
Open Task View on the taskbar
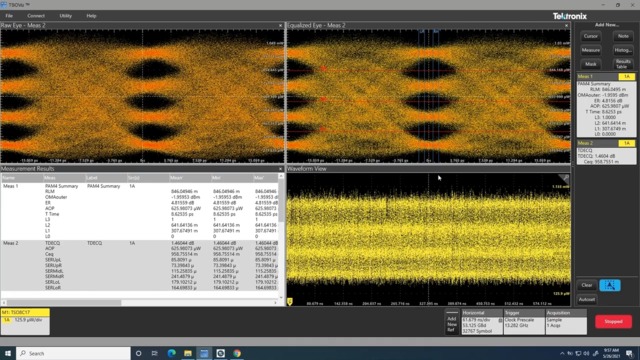(x=155, y=353)
